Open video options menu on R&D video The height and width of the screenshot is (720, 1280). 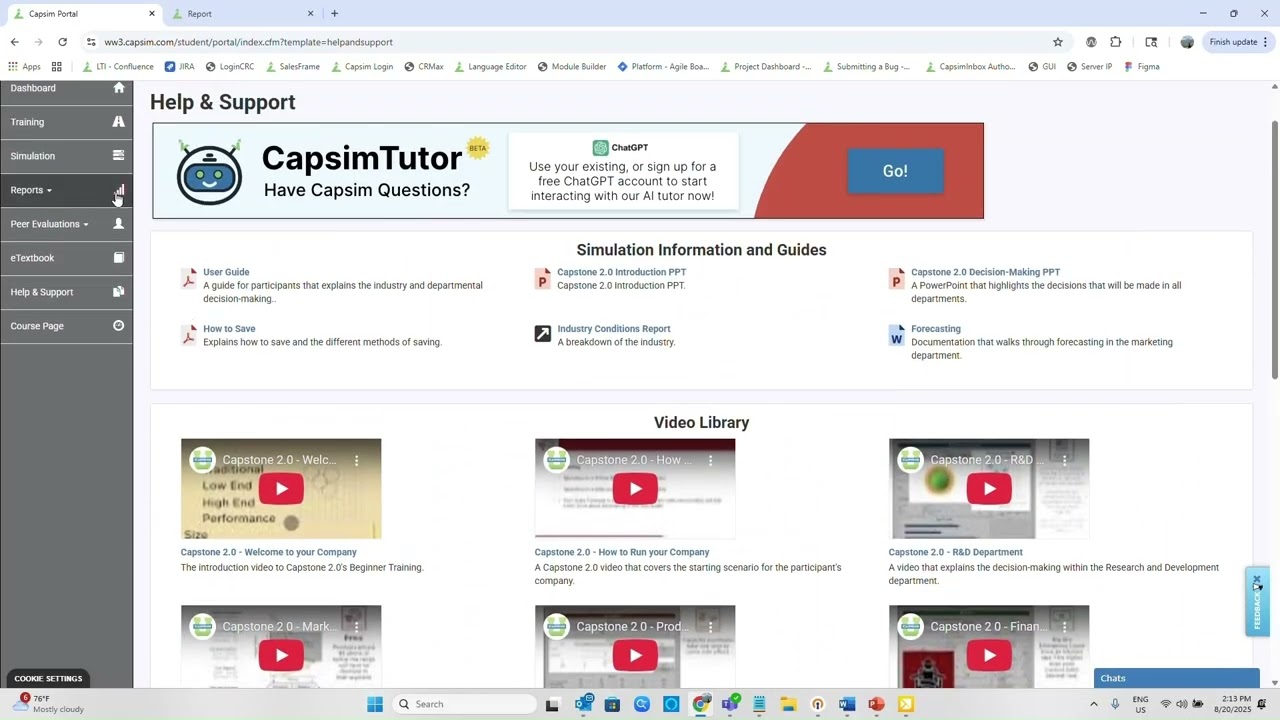coord(1065,460)
